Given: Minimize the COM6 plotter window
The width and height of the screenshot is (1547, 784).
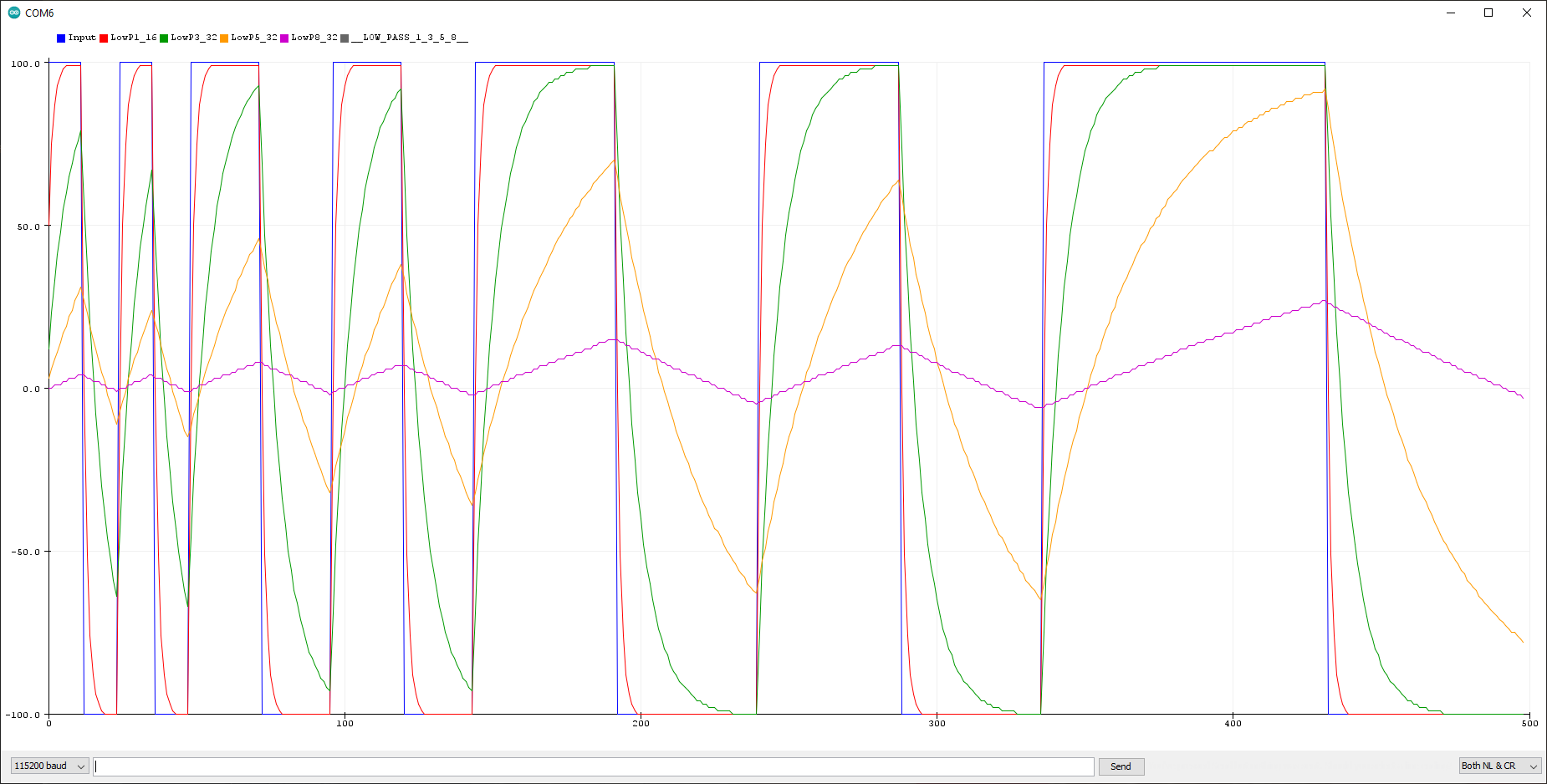Looking at the screenshot, I should tap(1451, 13).
